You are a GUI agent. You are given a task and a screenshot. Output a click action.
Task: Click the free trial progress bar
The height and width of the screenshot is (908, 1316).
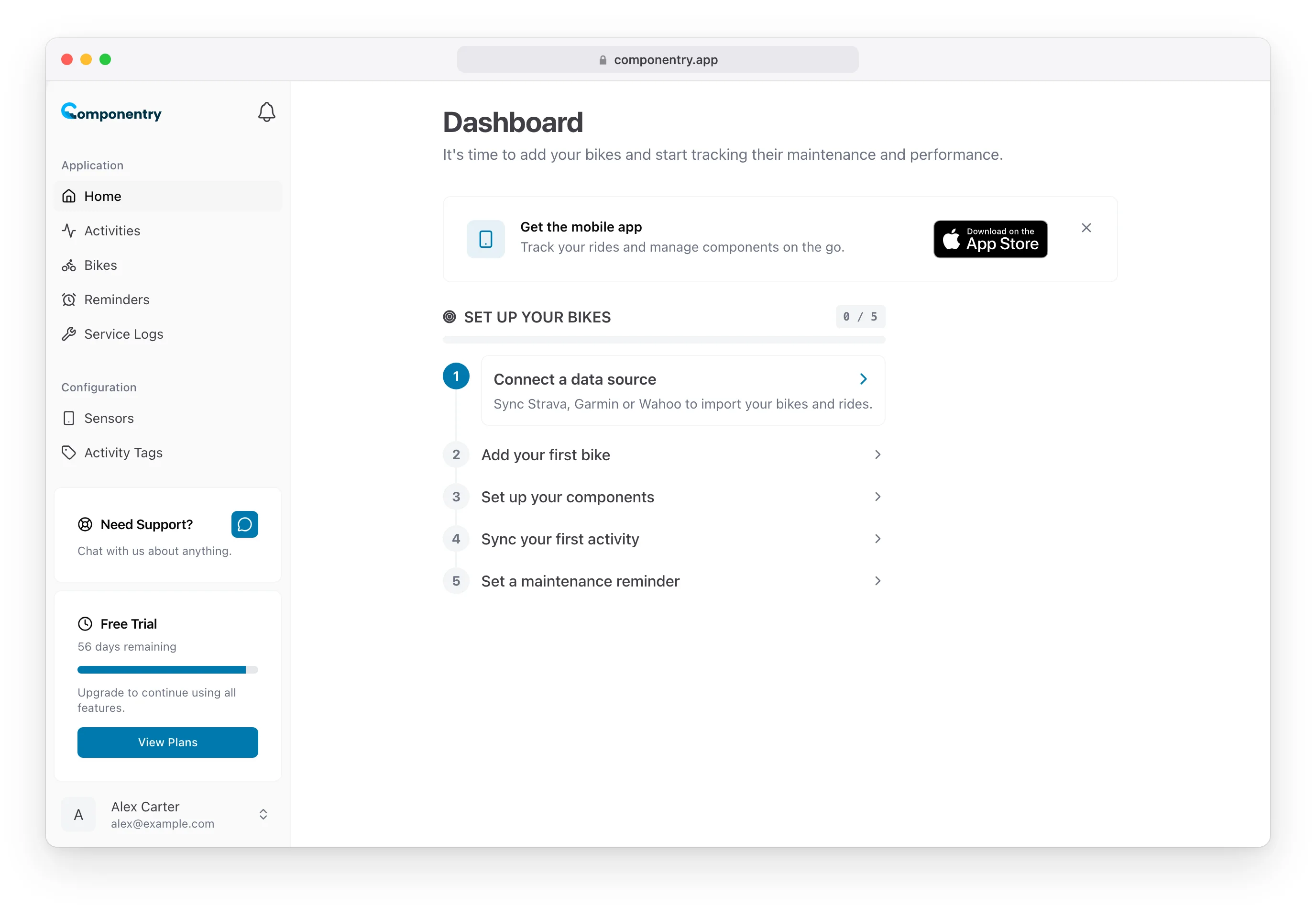168,670
